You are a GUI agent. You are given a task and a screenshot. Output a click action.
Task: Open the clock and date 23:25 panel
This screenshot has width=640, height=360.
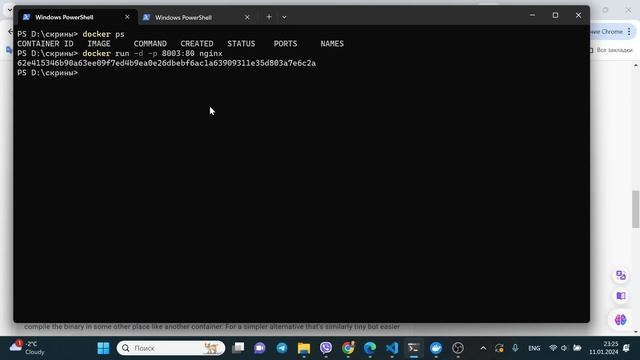tap(603, 348)
